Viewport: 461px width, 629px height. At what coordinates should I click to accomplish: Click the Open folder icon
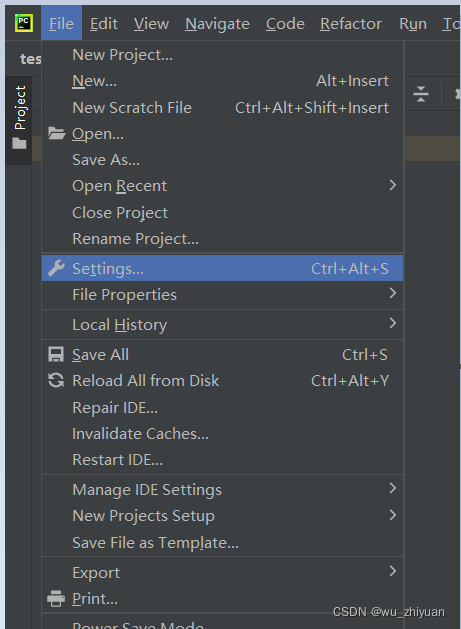coord(57,133)
